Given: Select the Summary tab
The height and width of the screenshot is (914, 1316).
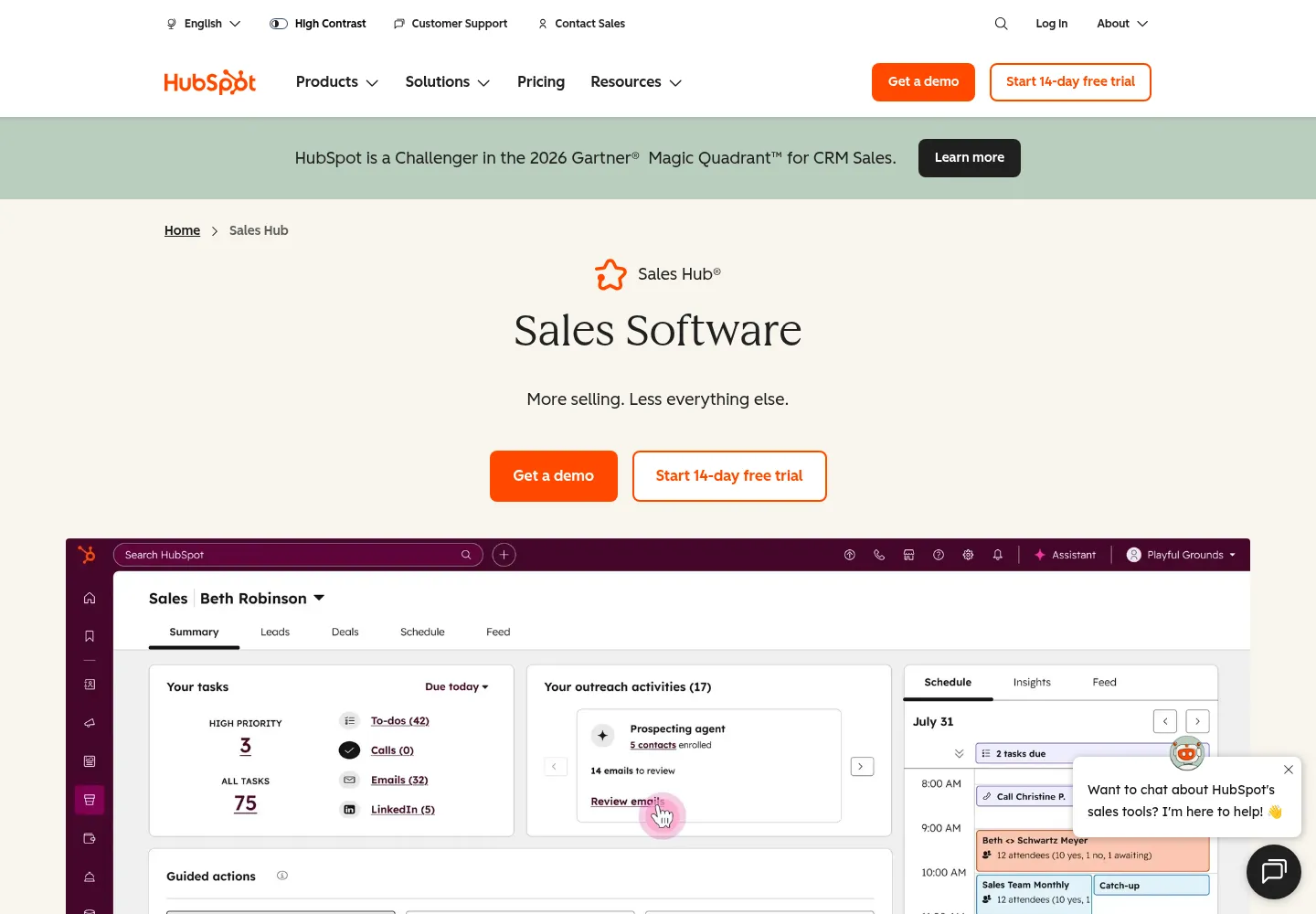Looking at the screenshot, I should pyautogui.click(x=194, y=632).
